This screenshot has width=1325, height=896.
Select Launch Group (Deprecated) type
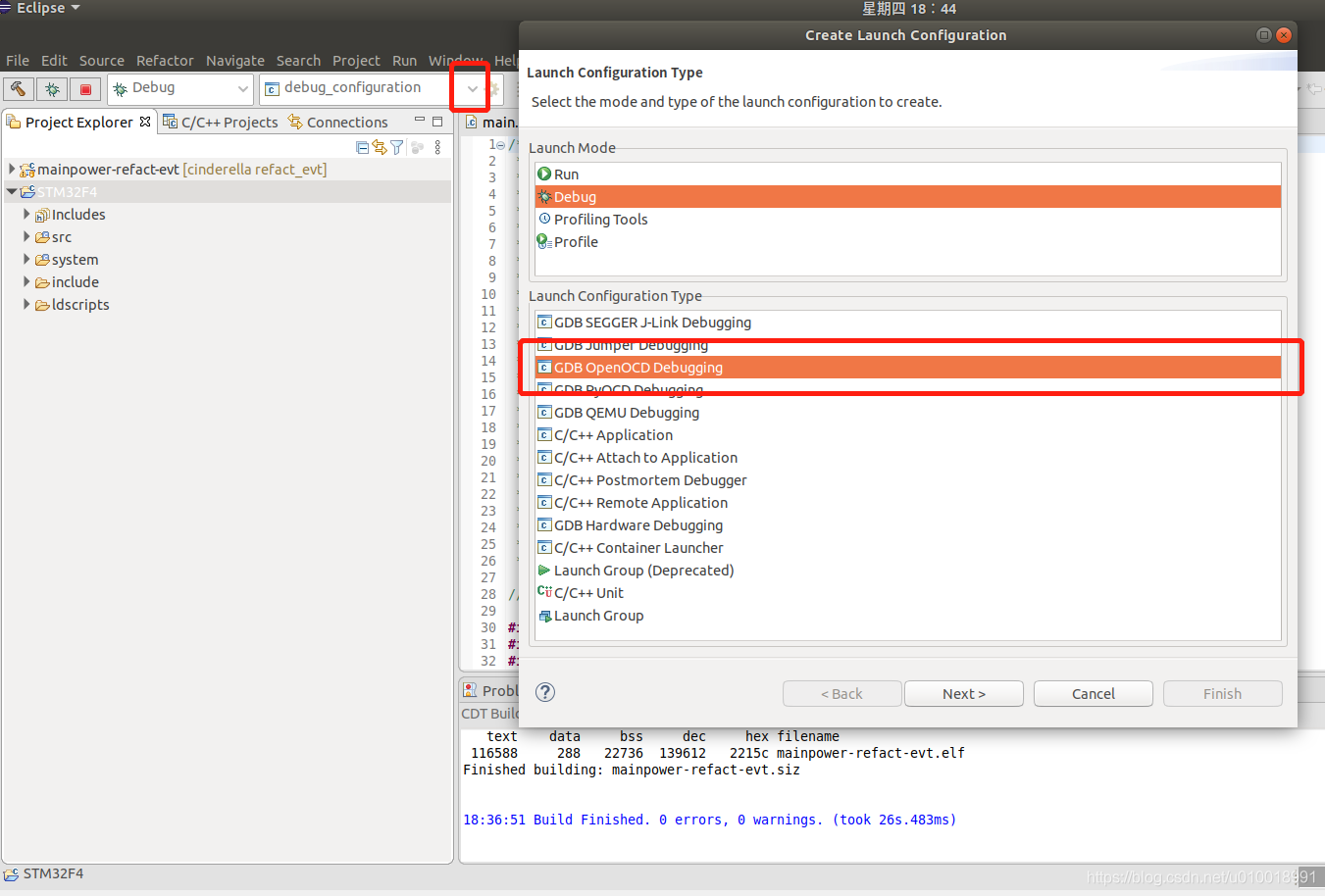coord(908,570)
